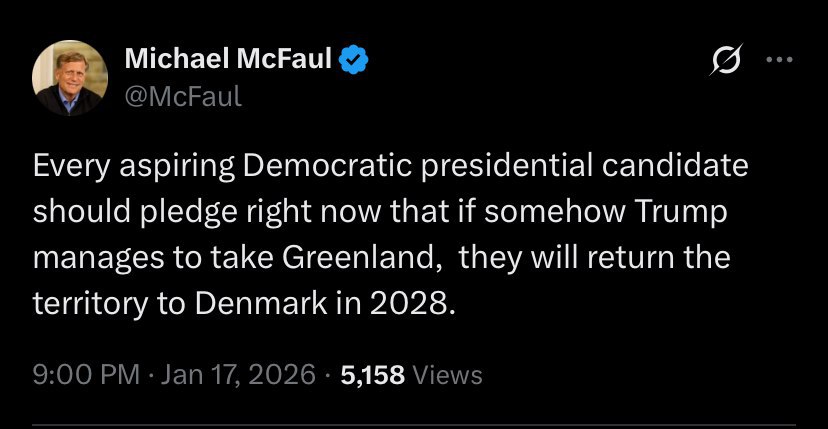Click the 5,158 view count number
This screenshot has width=828, height=429.
372,375
